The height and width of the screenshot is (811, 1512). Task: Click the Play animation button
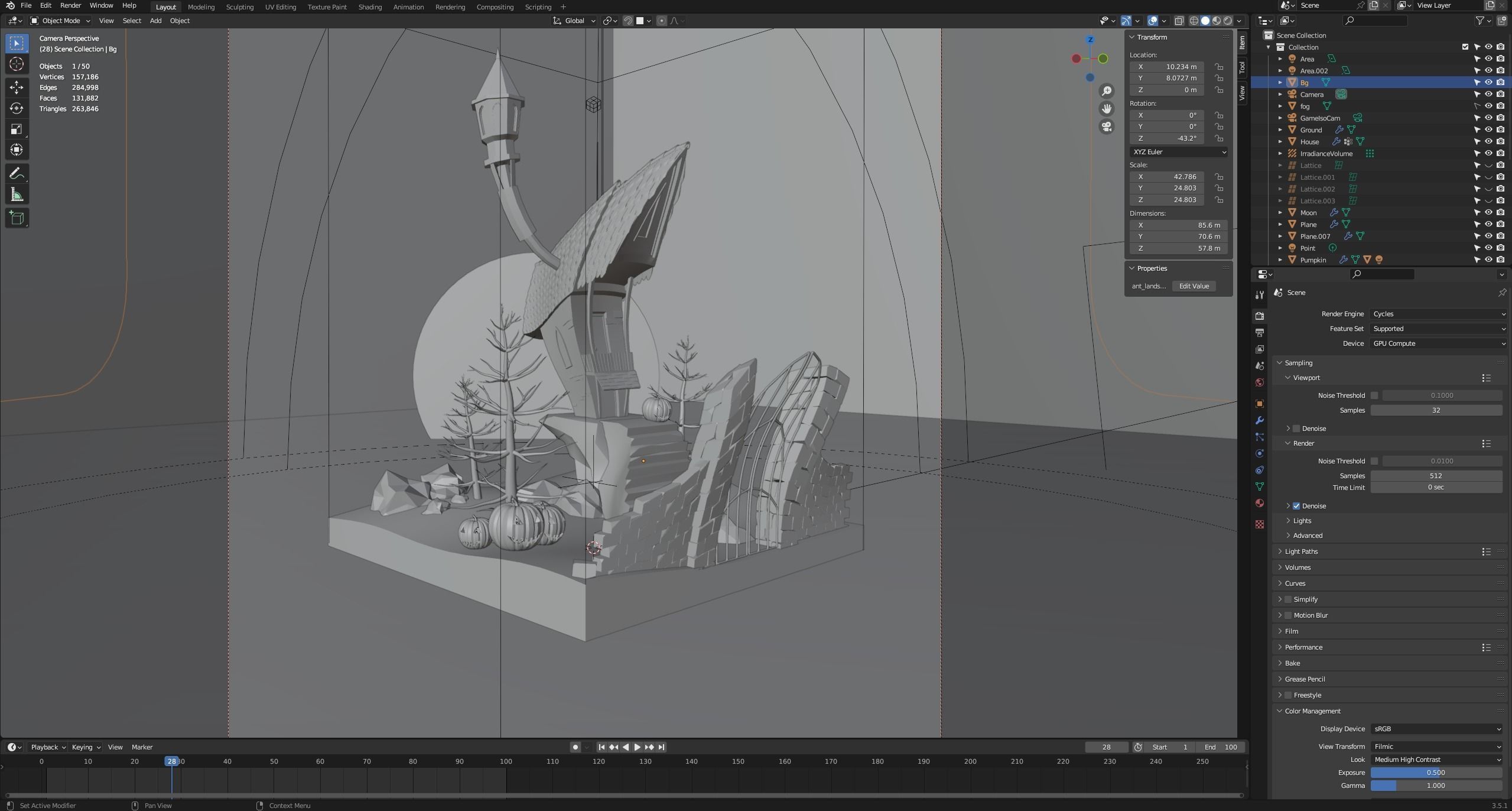(x=637, y=747)
